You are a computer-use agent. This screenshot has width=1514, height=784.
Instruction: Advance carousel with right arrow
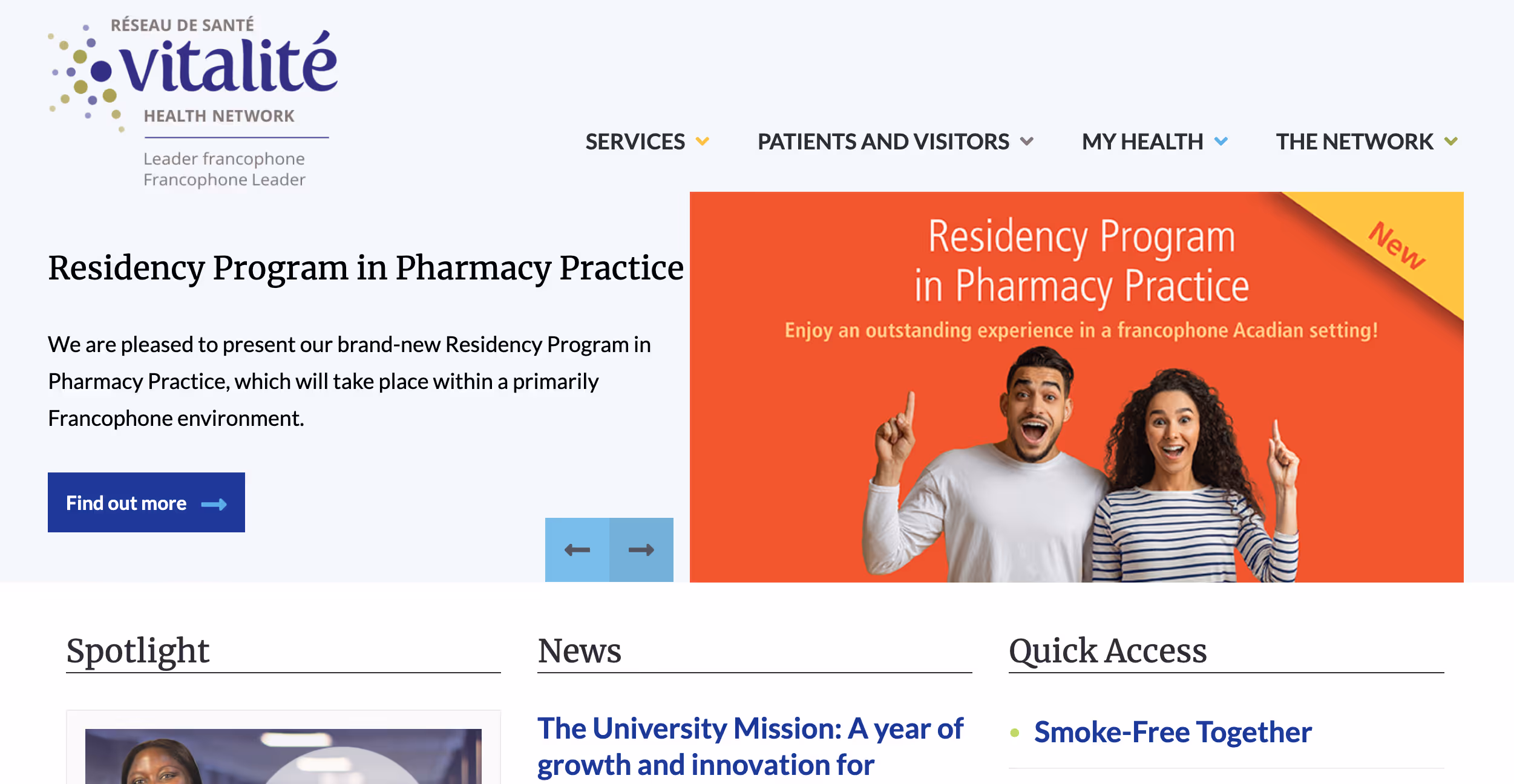[641, 550]
